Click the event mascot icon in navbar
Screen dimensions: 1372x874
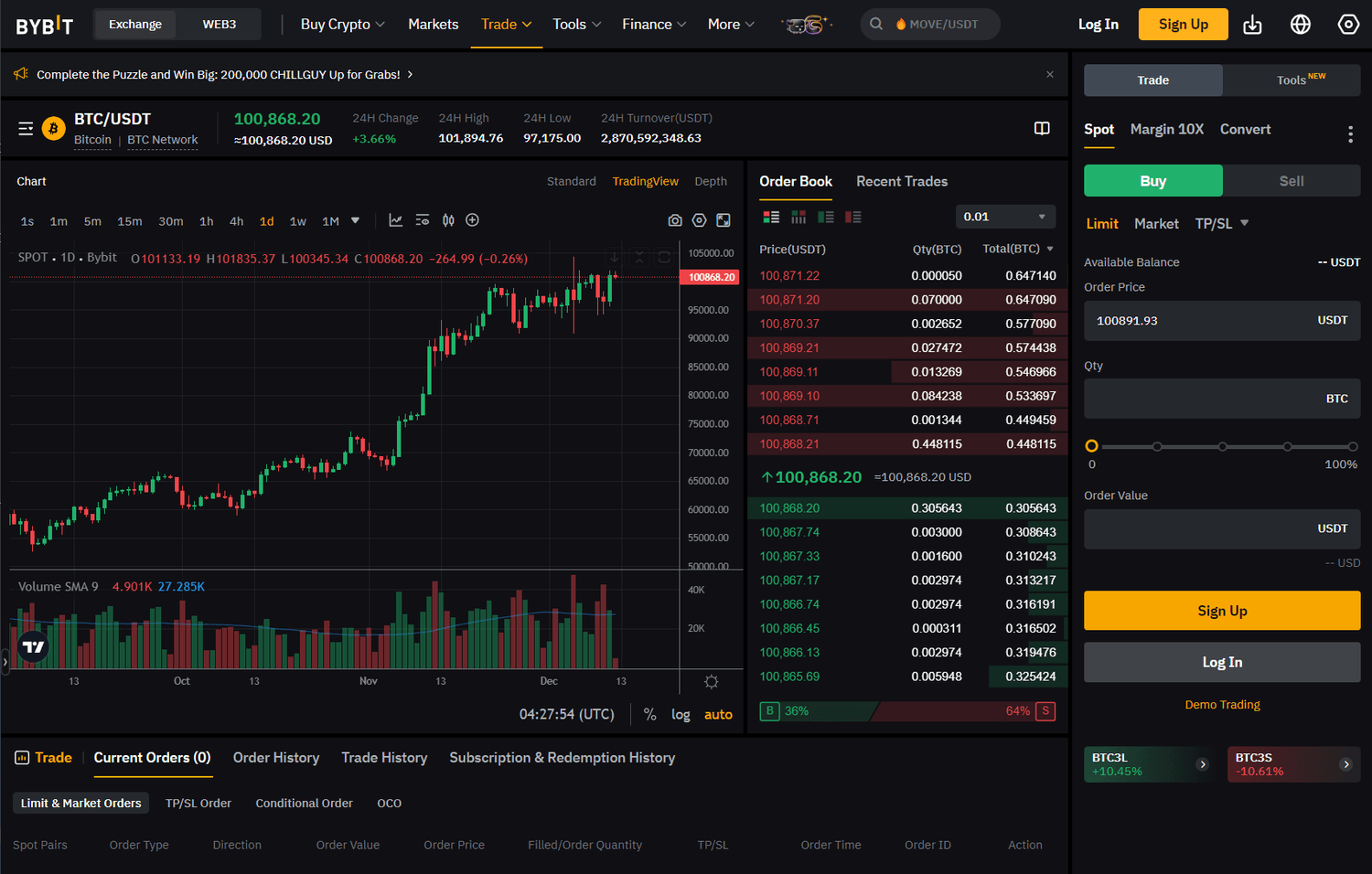[x=807, y=25]
